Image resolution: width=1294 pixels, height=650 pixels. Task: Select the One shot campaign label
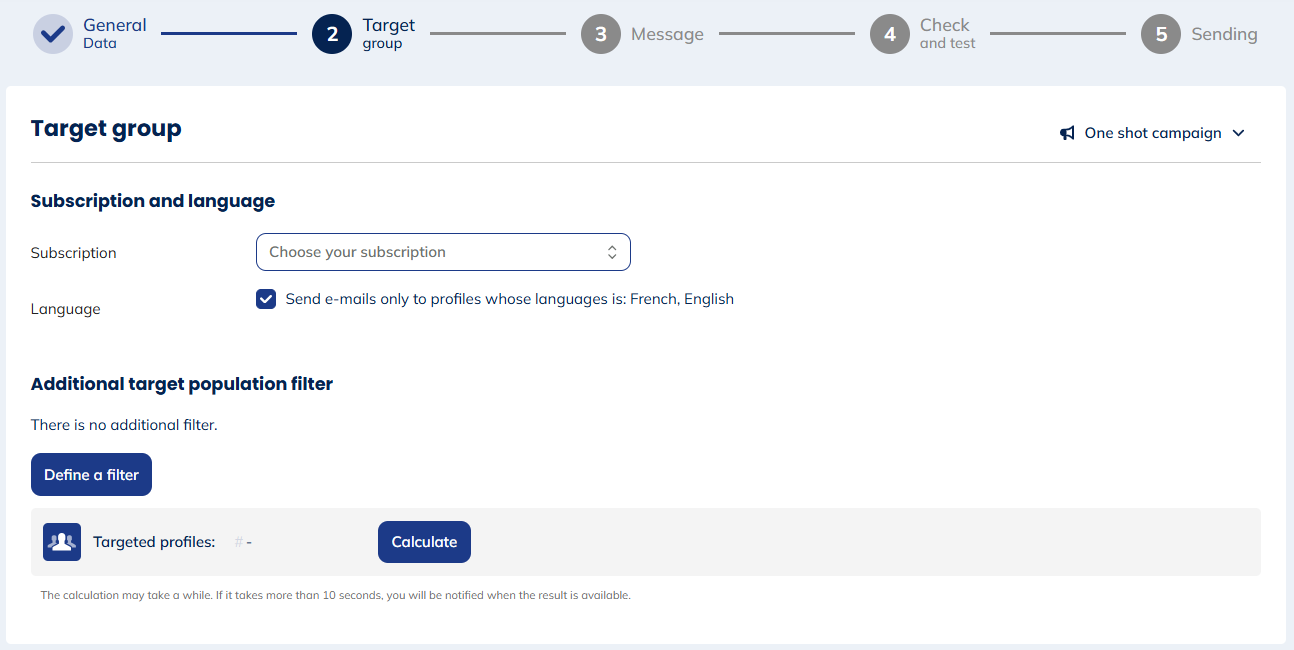tap(1152, 132)
